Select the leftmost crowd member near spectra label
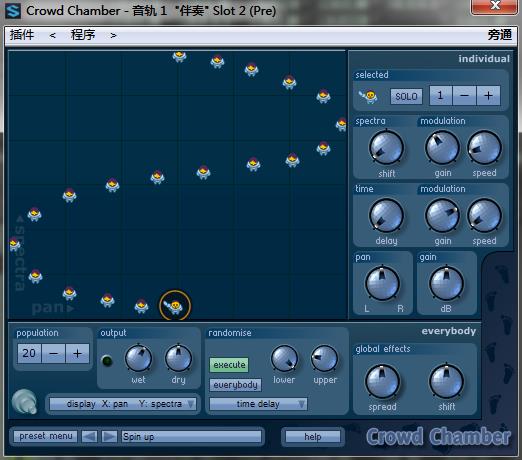This screenshot has width=522, height=460. pyautogui.click(x=14, y=244)
